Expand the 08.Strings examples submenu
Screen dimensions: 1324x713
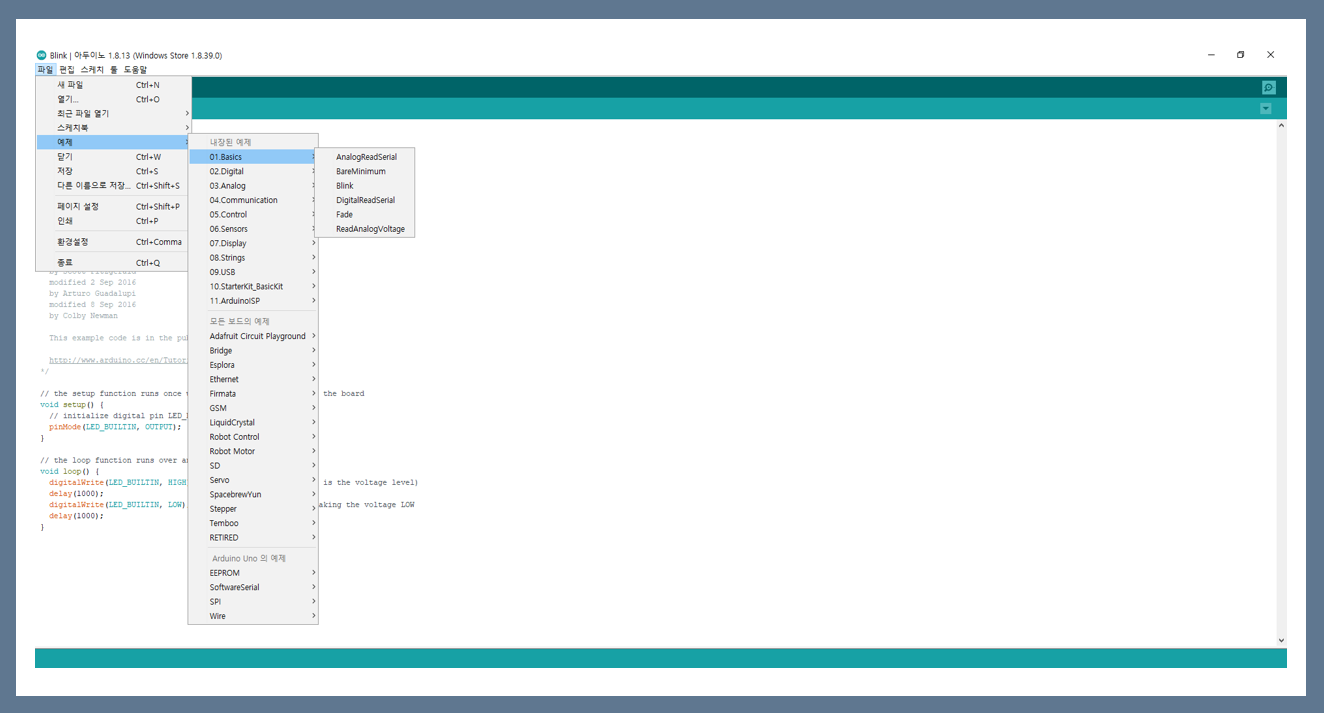tap(253, 258)
